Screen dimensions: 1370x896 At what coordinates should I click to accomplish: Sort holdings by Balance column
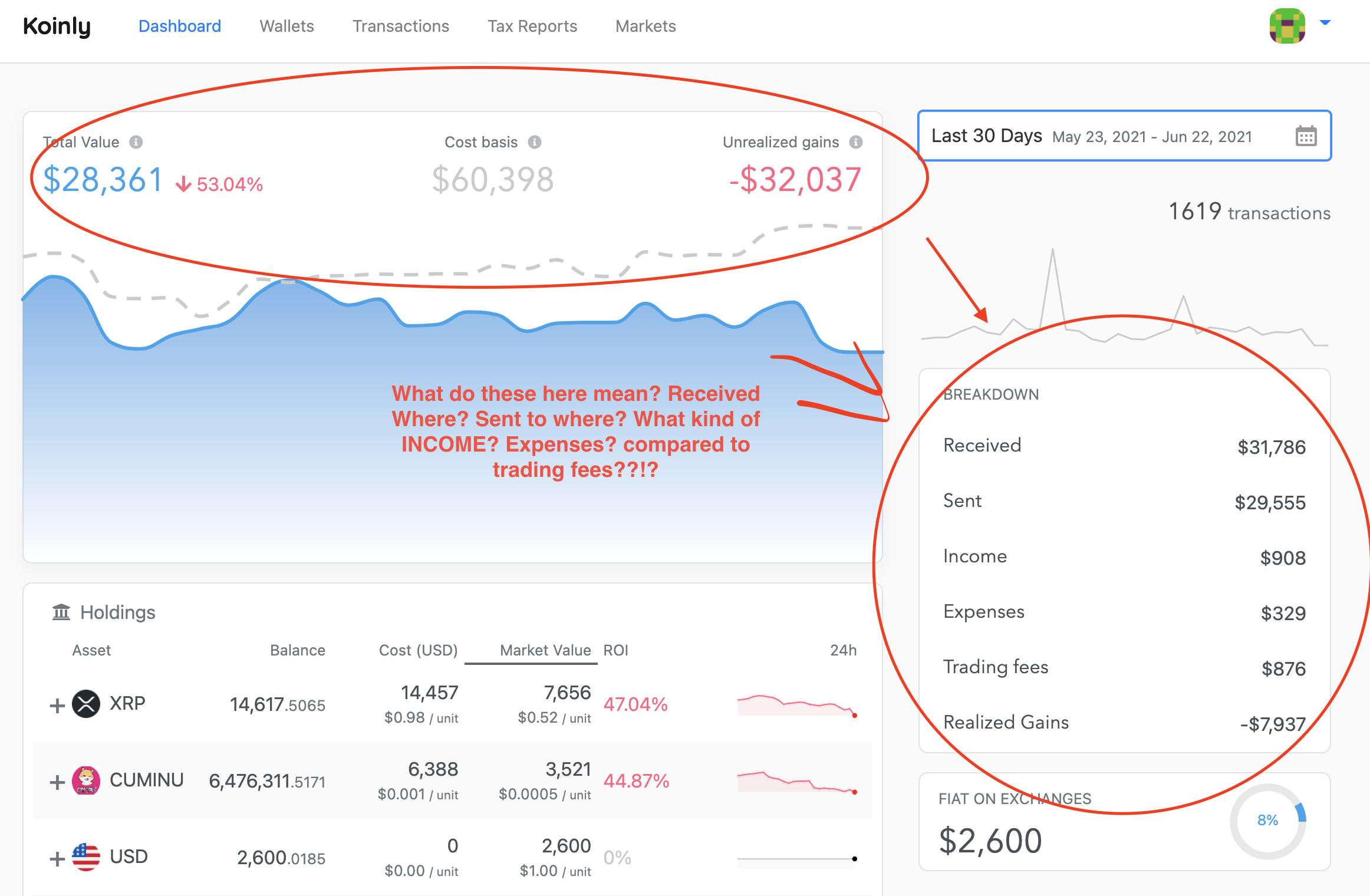click(298, 650)
